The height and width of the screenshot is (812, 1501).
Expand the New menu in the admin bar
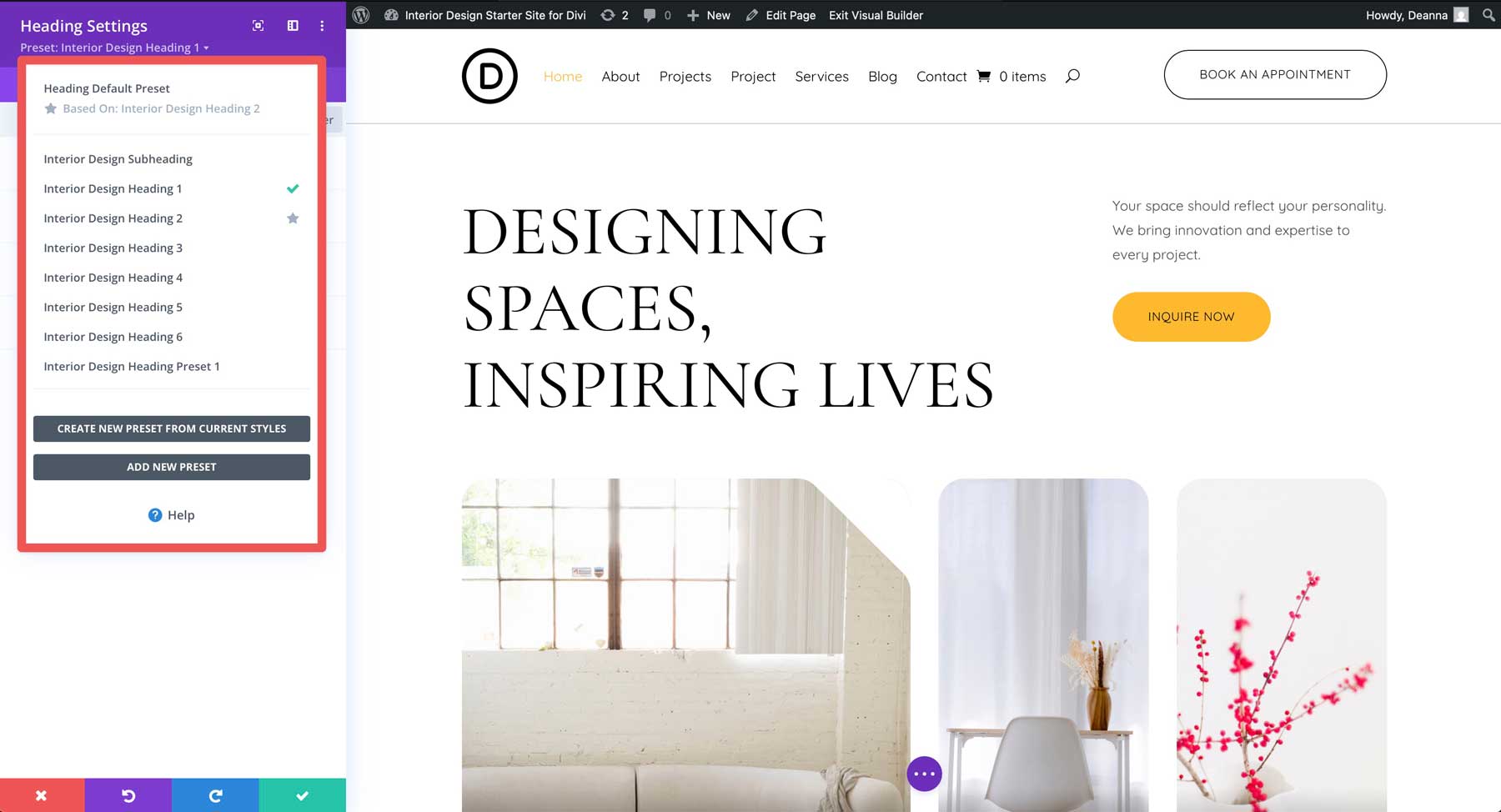(708, 15)
